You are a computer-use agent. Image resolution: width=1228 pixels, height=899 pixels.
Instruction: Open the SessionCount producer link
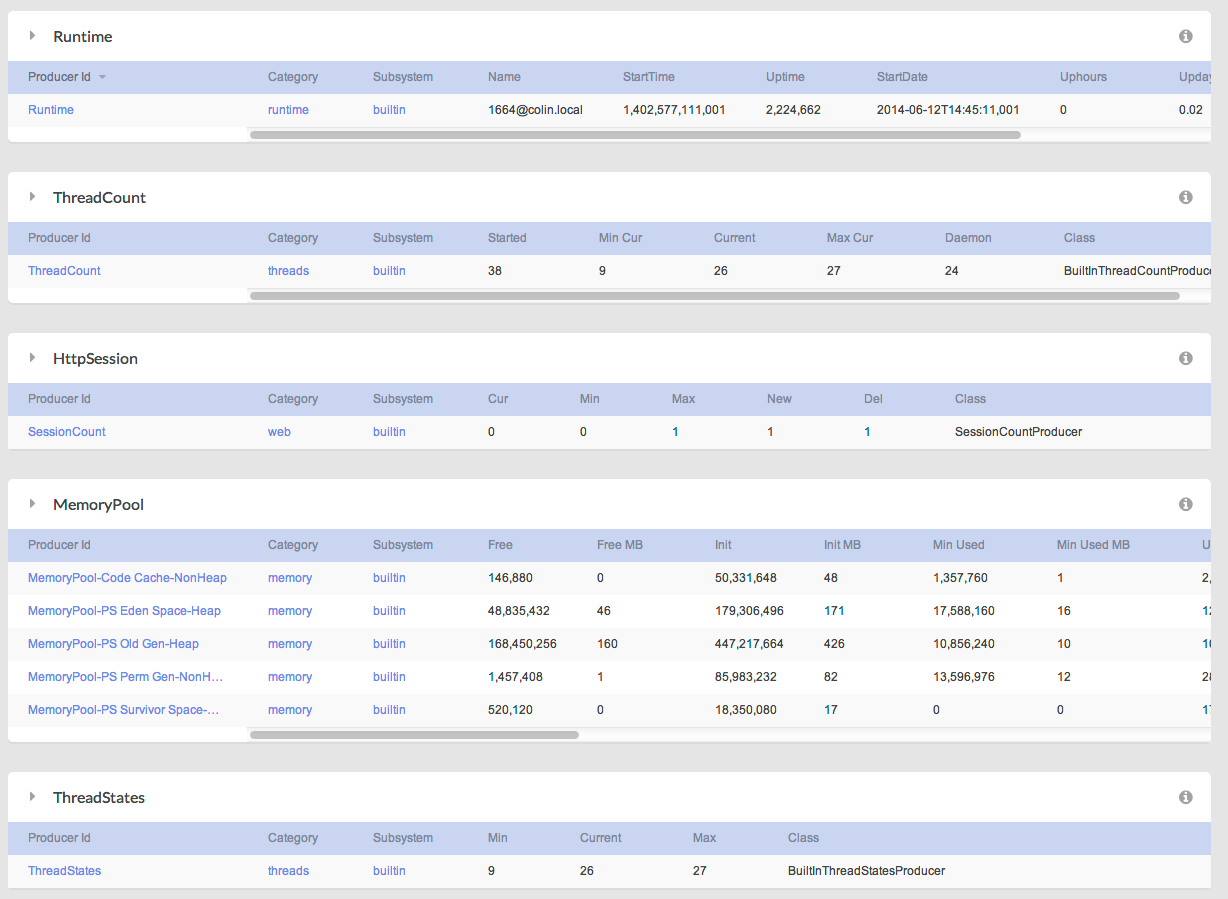point(67,432)
